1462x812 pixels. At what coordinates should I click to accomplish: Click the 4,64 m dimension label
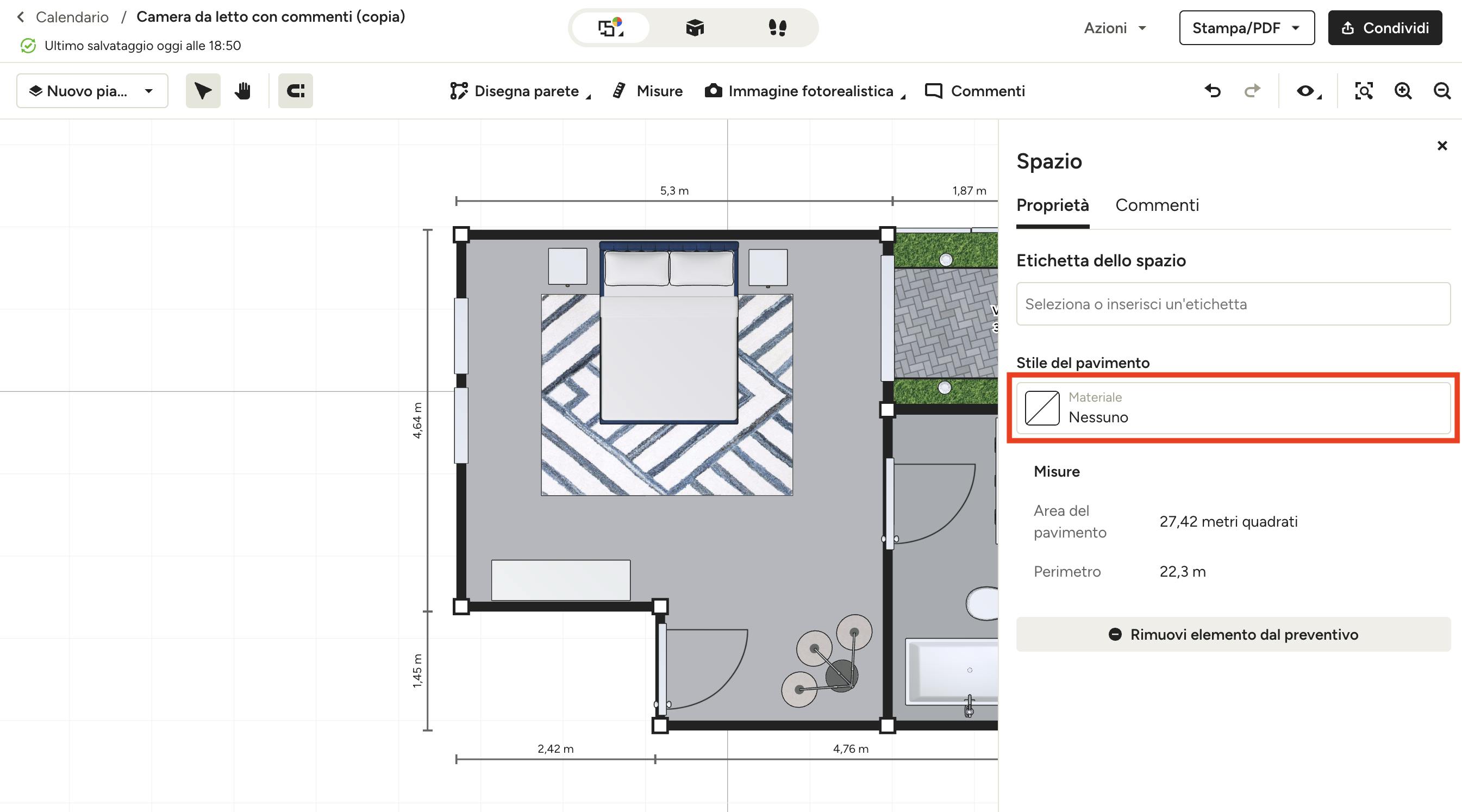pos(417,421)
